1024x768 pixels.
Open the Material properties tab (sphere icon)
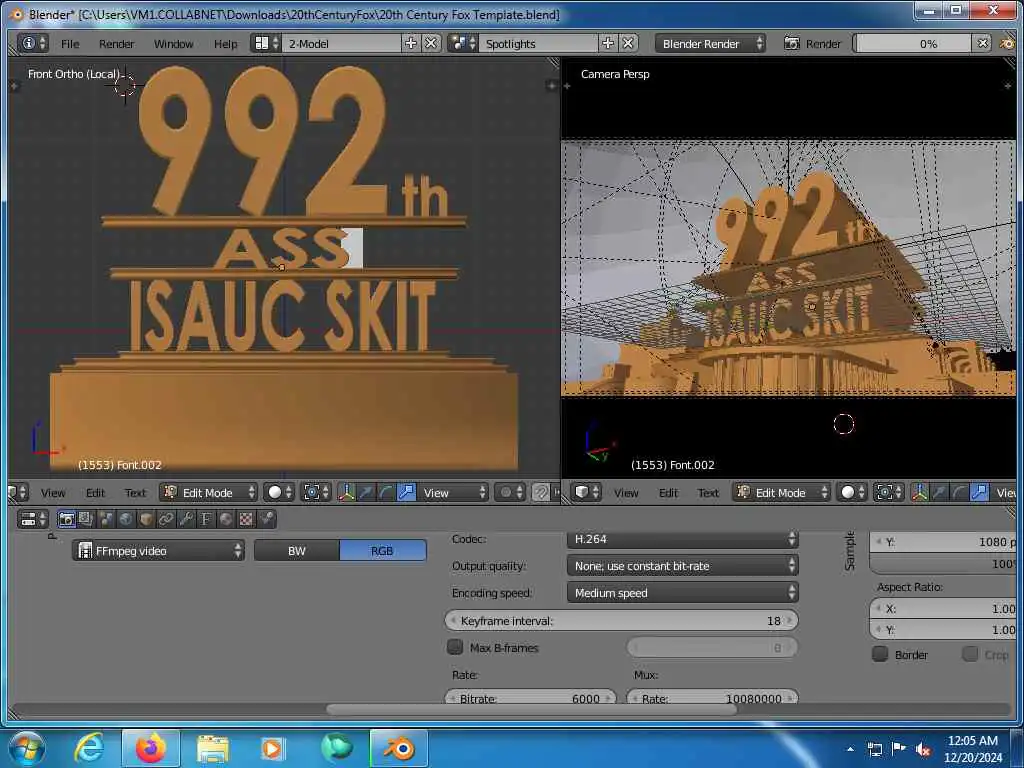[226, 519]
